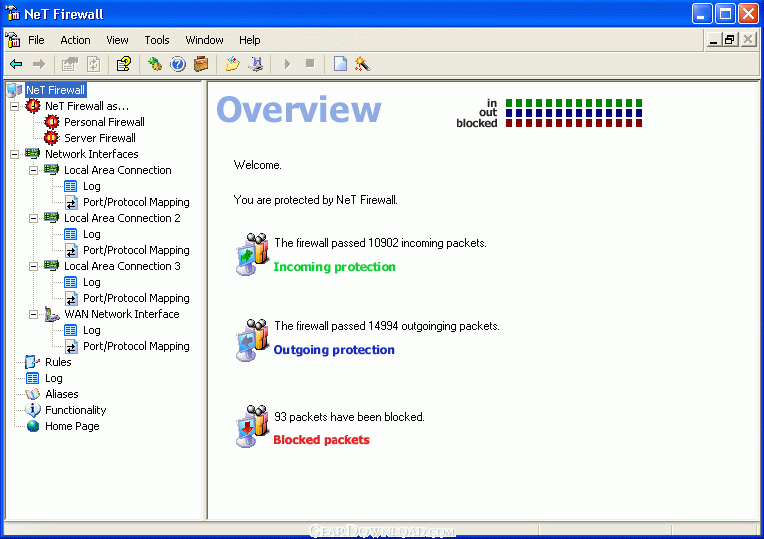Image resolution: width=764 pixels, height=539 pixels.
Task: Open Log under Local Area Connection
Action: (x=92, y=186)
